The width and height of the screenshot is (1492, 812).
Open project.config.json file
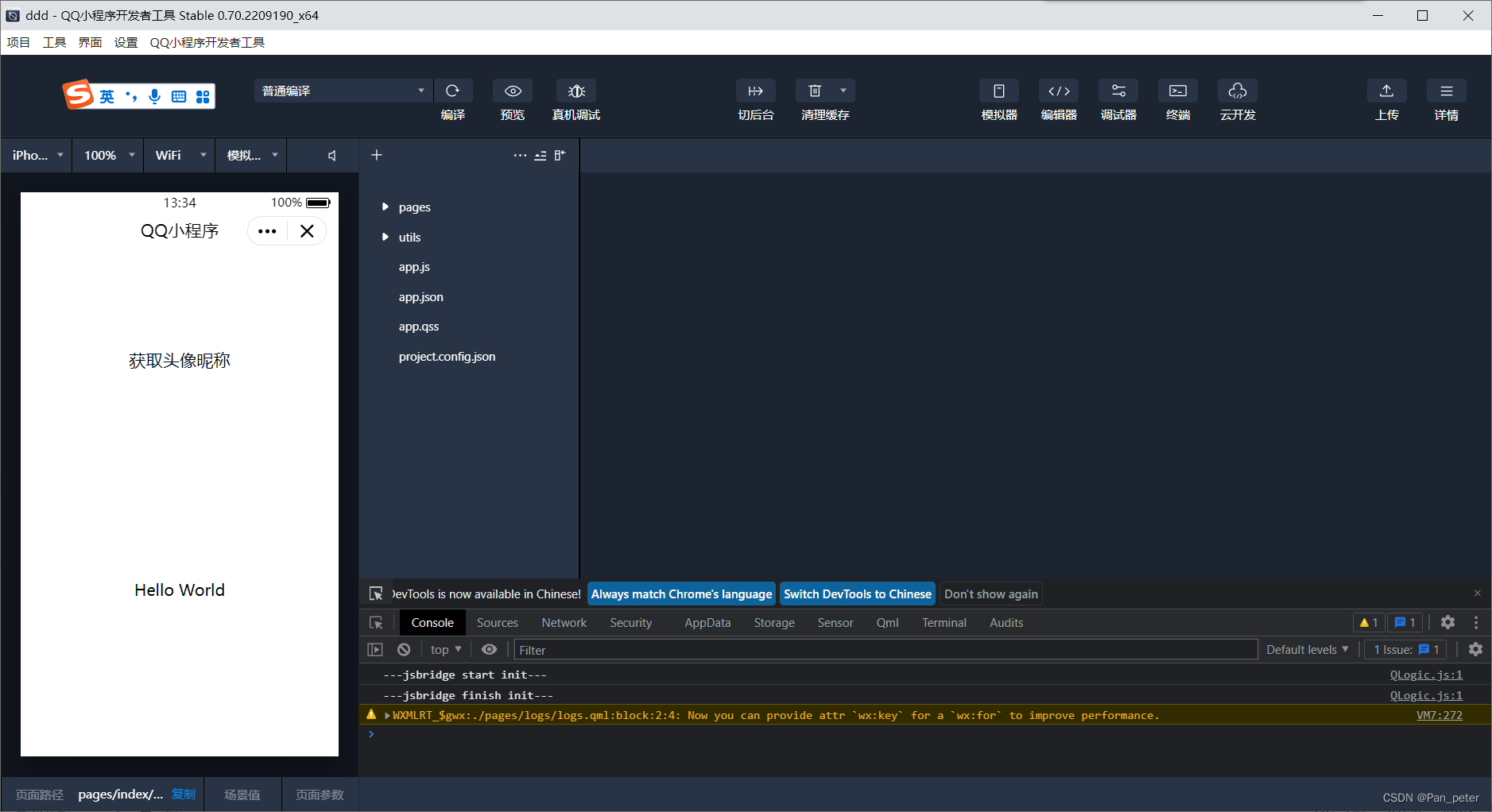click(x=447, y=357)
